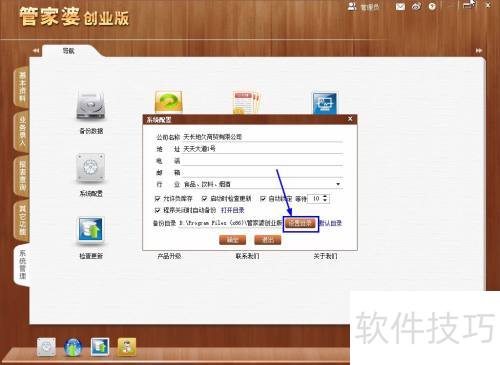
Task: Expand the 行业 dropdown arrow
Action: click(x=338, y=184)
